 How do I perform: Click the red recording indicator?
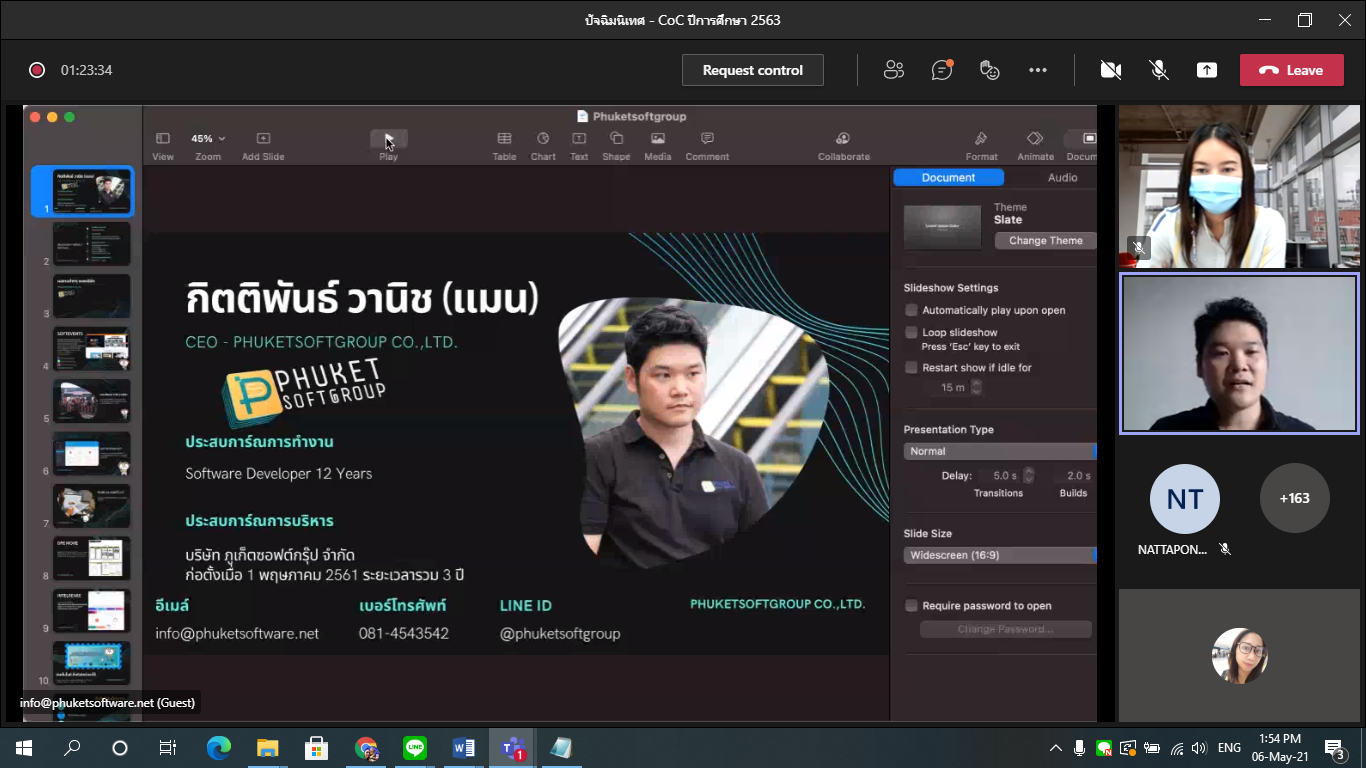click(x=37, y=70)
